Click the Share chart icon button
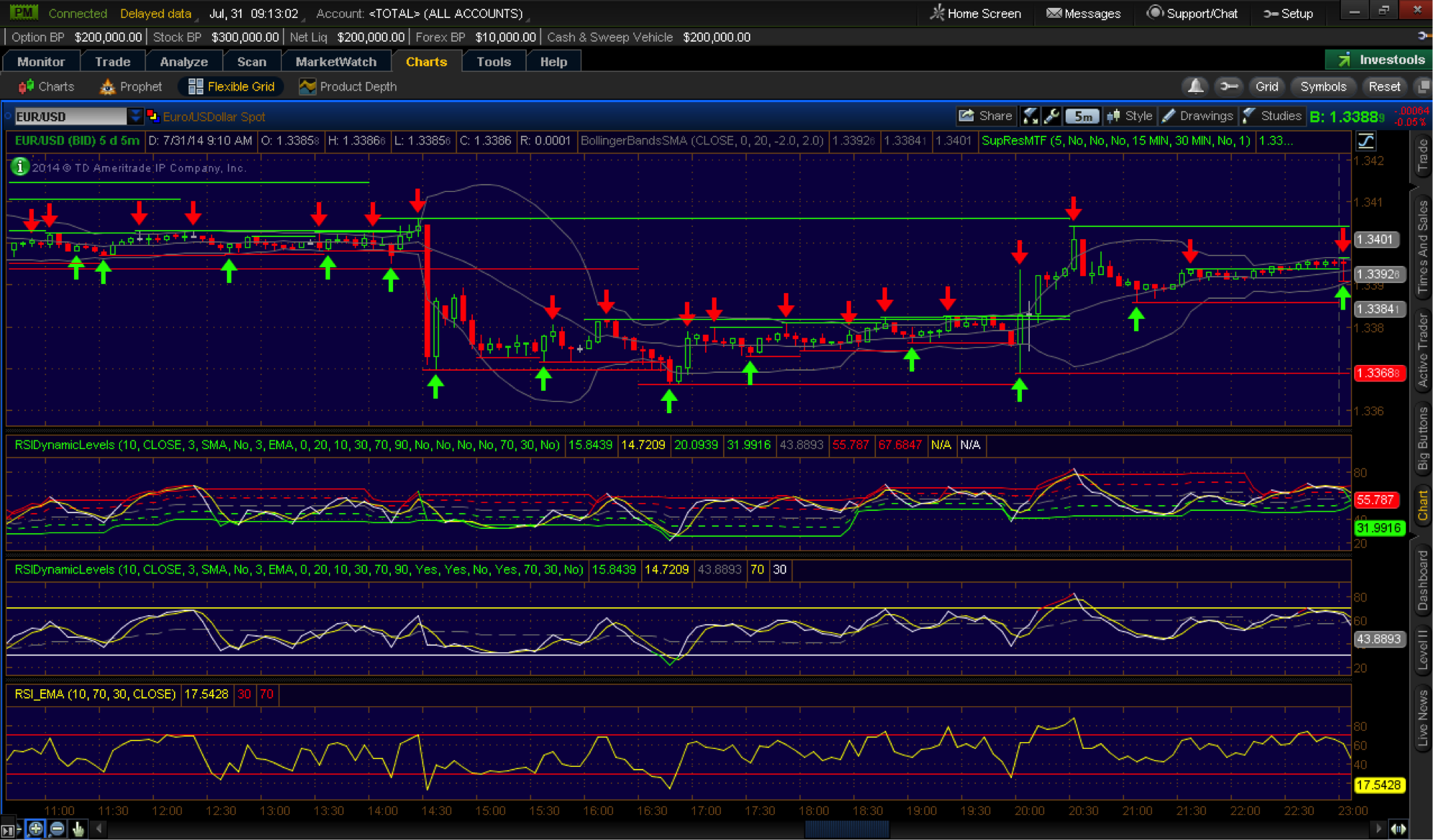1433x840 pixels. (x=985, y=116)
